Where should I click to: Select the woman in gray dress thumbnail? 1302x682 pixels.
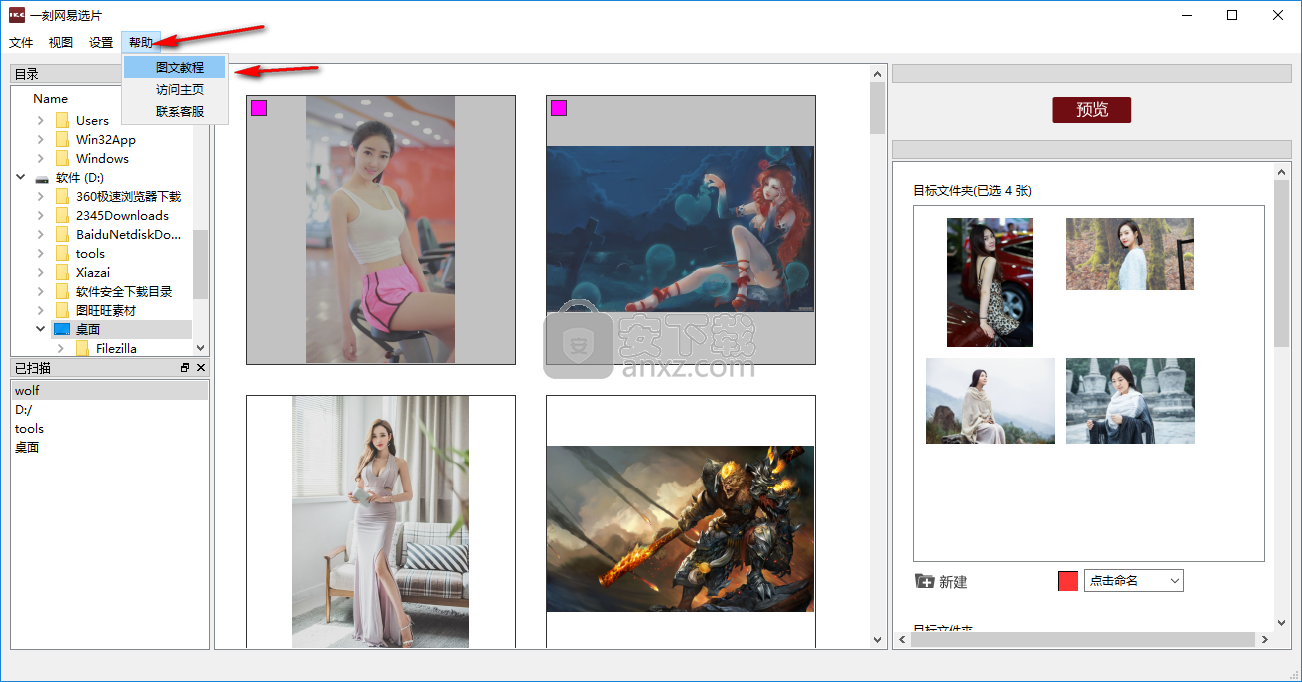coord(381,522)
